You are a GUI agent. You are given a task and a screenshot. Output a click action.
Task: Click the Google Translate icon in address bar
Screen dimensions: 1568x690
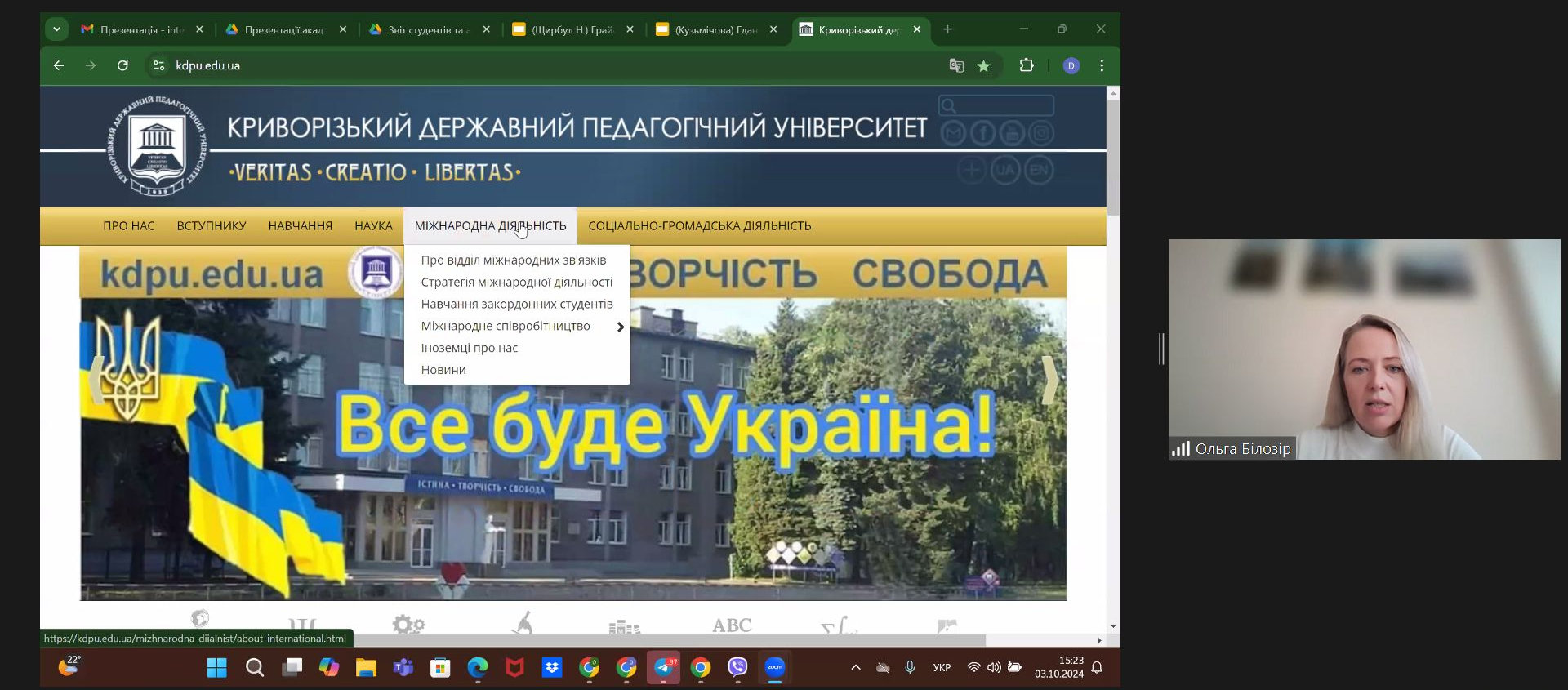coord(956,66)
